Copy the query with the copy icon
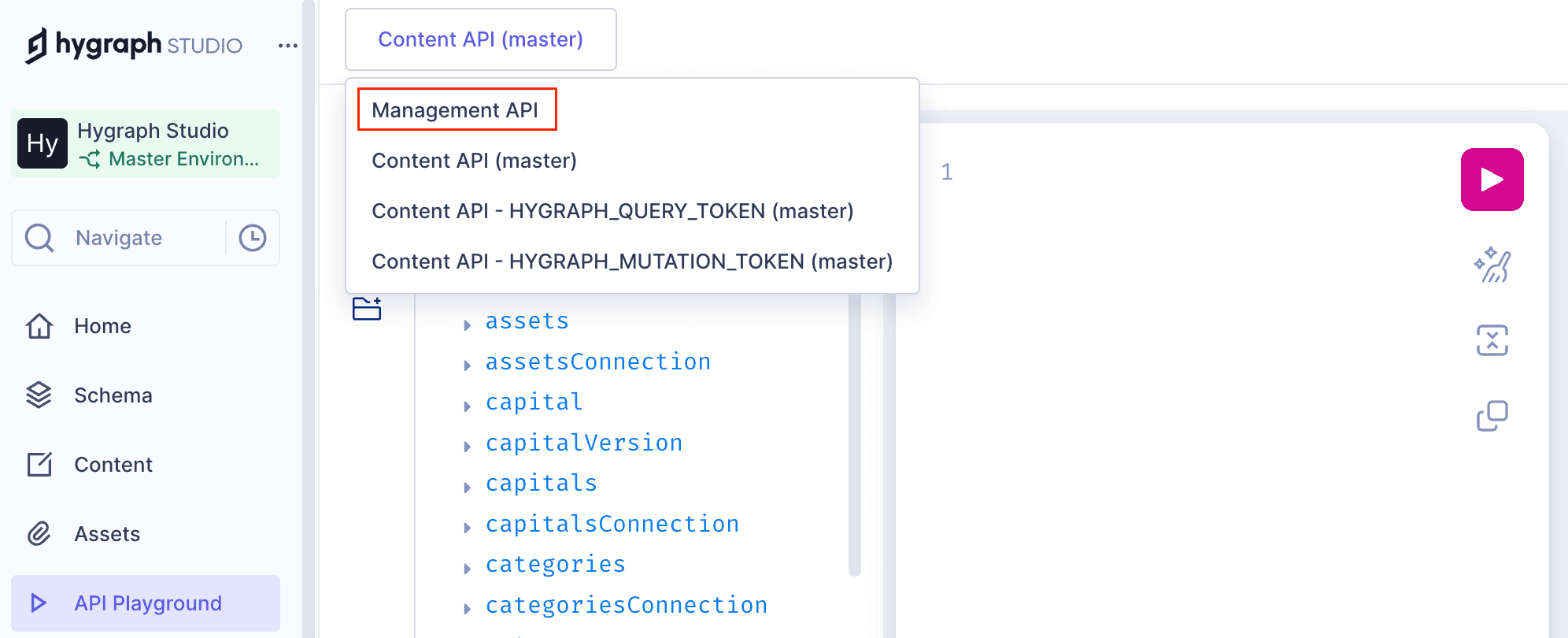This screenshot has width=1568, height=638. coord(1492,416)
